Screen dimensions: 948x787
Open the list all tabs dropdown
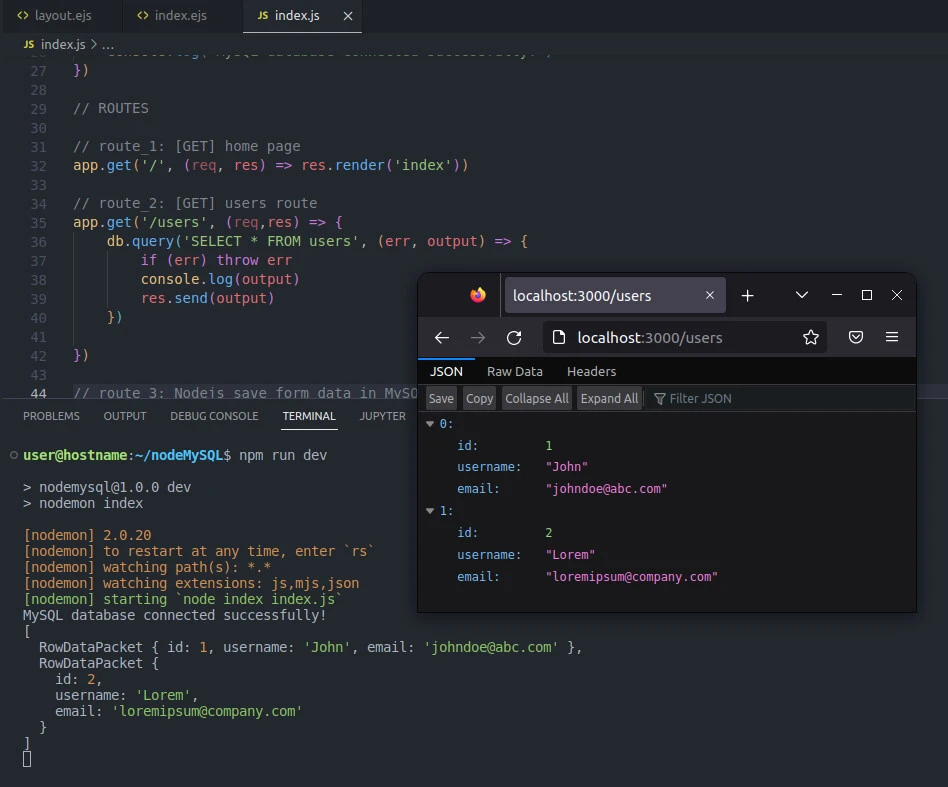tap(802, 295)
